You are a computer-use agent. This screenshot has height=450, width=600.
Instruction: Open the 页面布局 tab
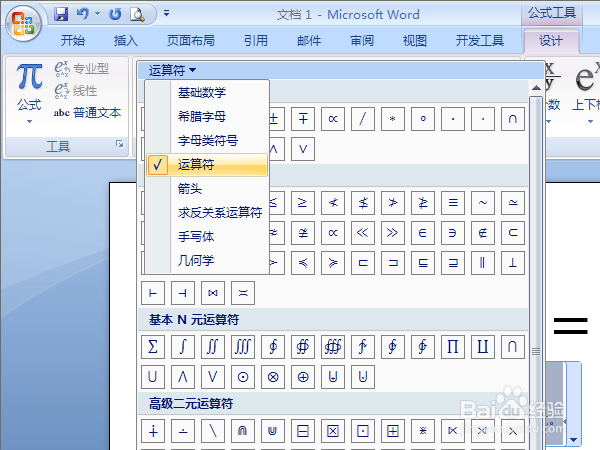click(x=191, y=40)
